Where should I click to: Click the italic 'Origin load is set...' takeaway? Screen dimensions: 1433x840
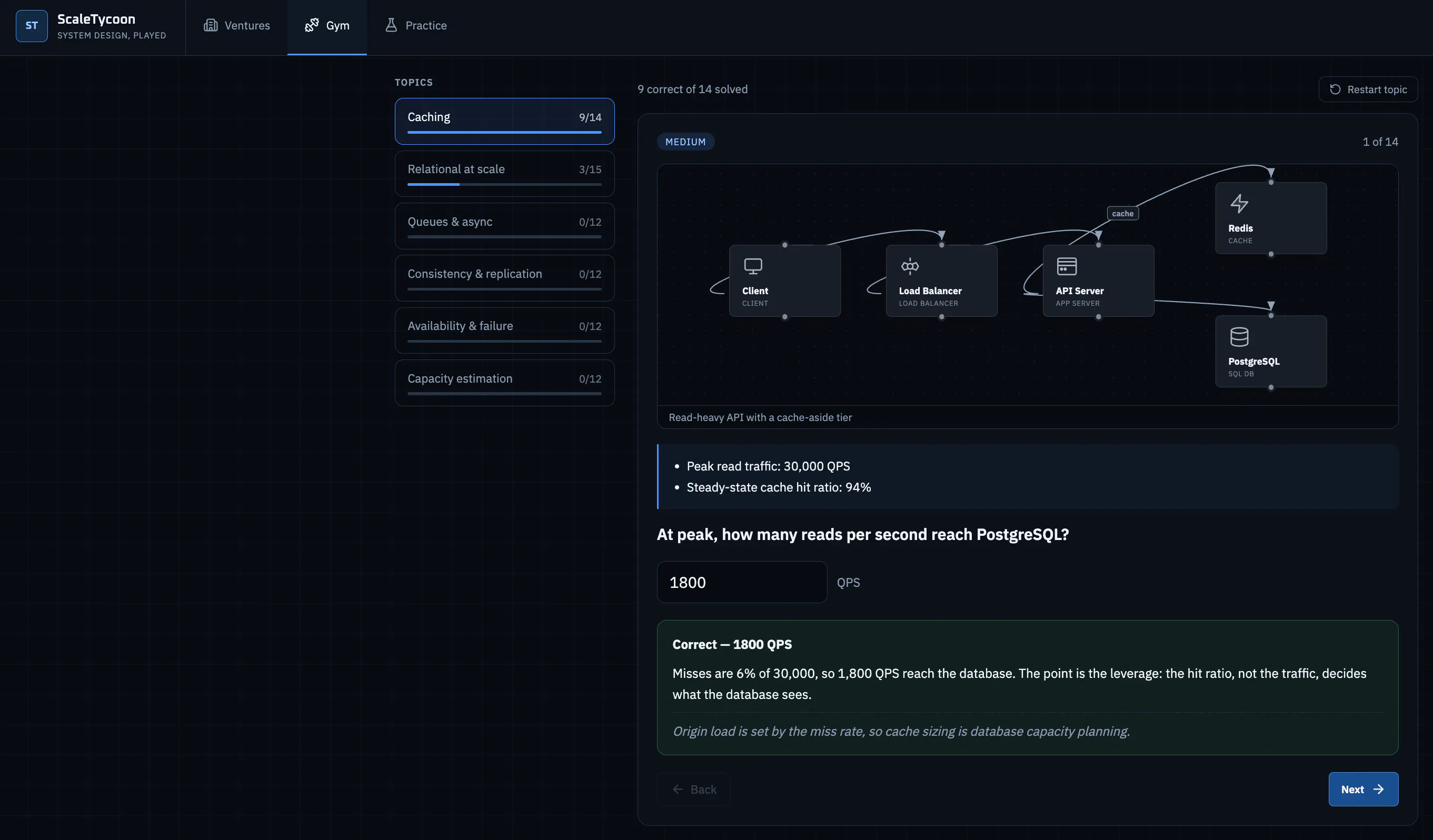click(901, 732)
